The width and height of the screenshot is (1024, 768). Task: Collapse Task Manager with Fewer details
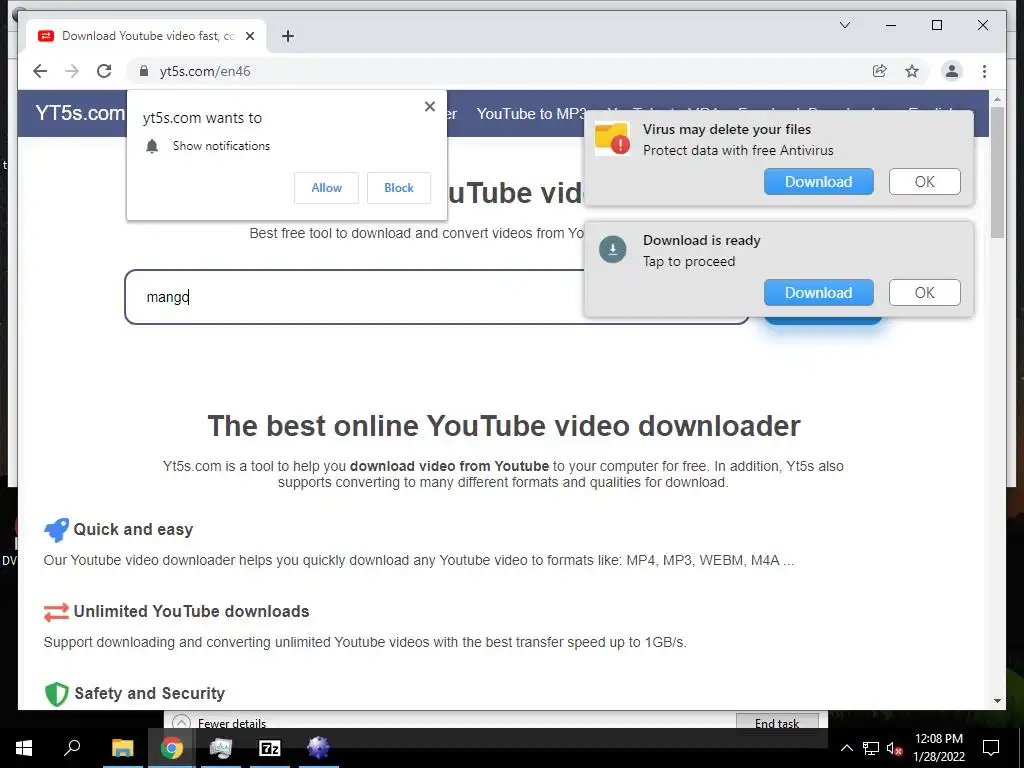point(219,723)
